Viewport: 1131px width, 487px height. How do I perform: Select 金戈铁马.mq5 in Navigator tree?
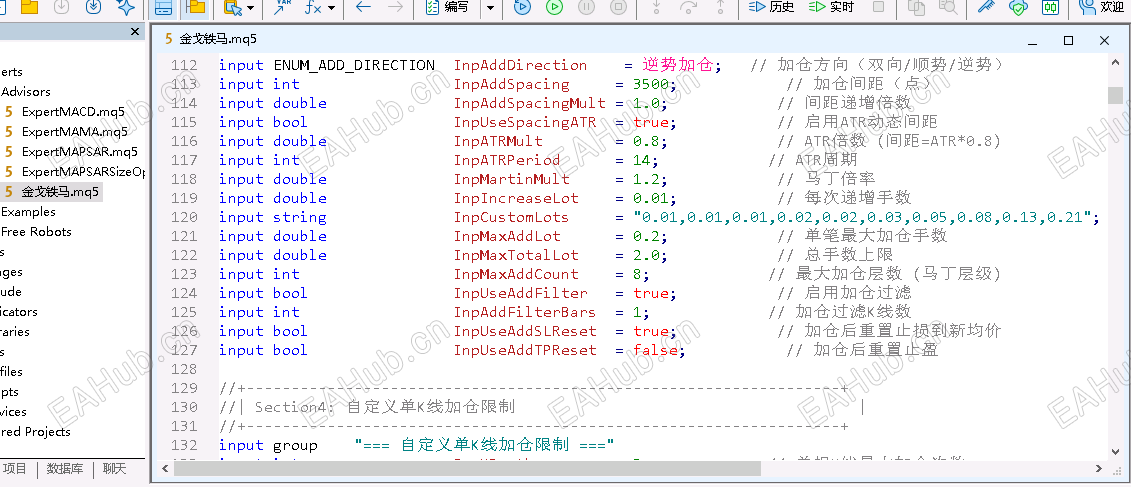[60, 192]
